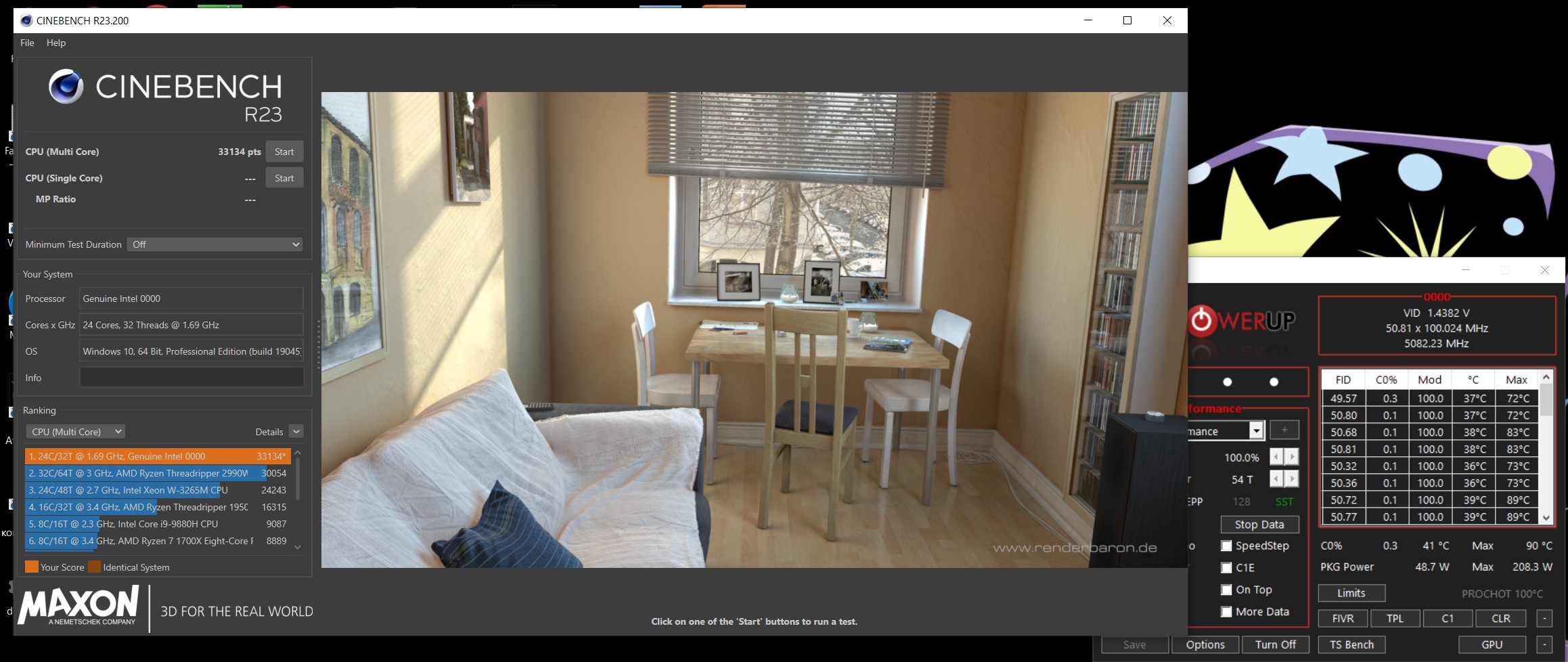Image resolution: width=1568 pixels, height=662 pixels.
Task: Select ranking entry Intel Xeon W-3265M CPU
Action: pos(158,490)
